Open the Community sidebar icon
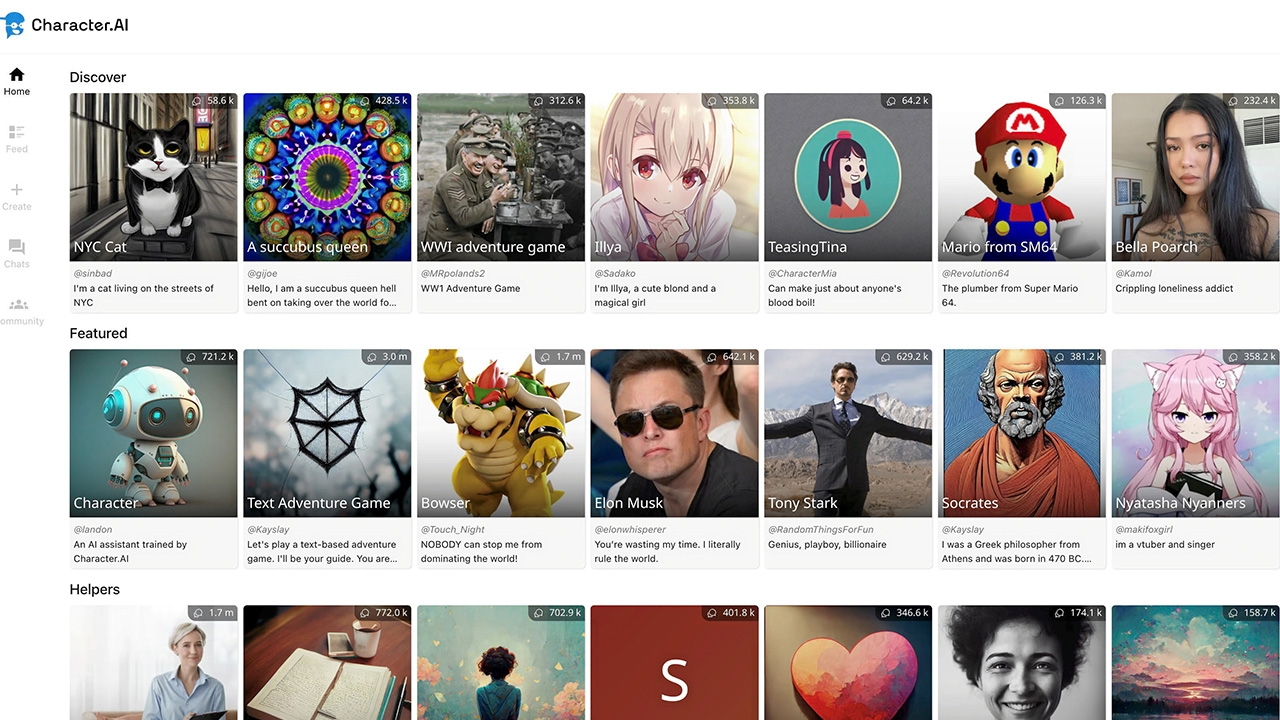The height and width of the screenshot is (720, 1280). (x=18, y=305)
